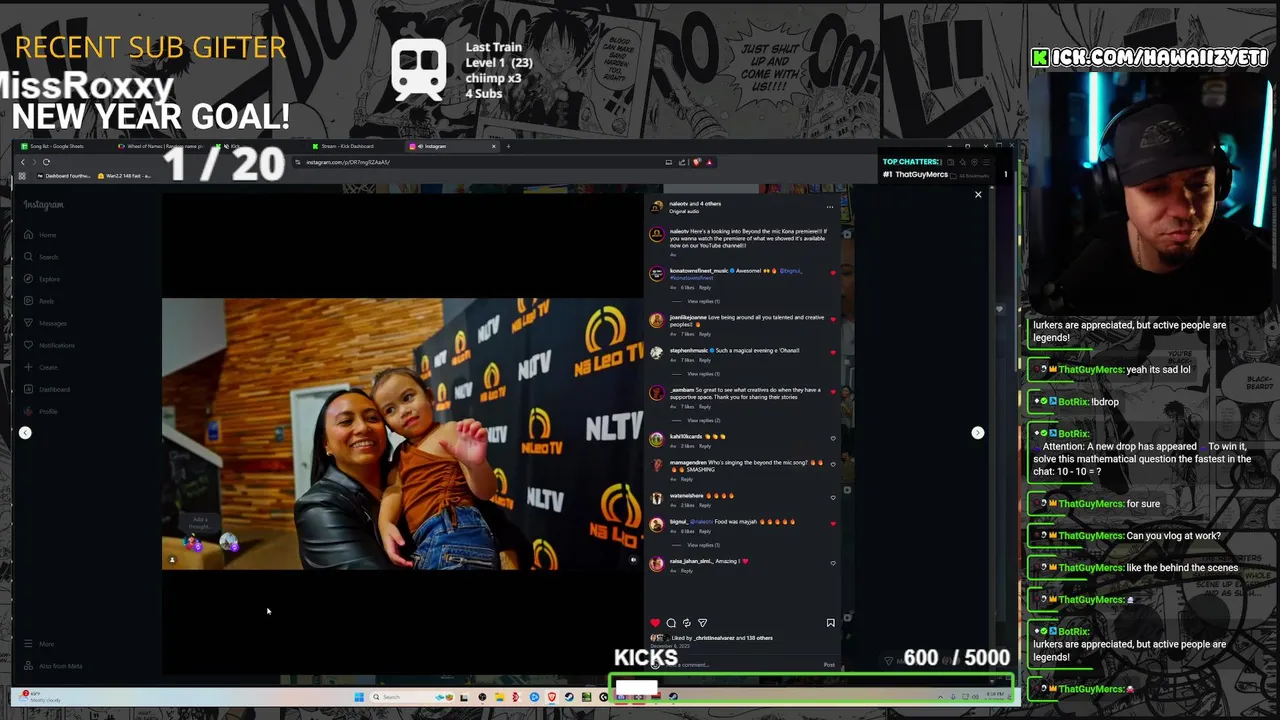Open Instagram Search in the sidebar
This screenshot has height=720, width=1280.
point(41,257)
